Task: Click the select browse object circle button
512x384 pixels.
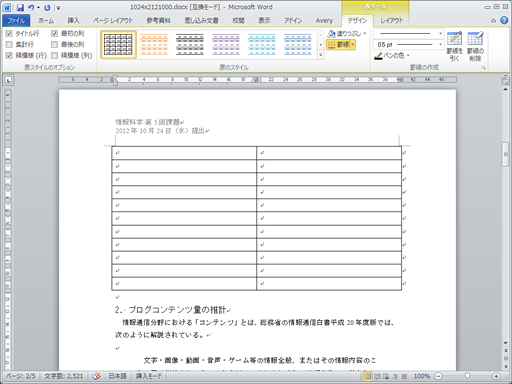Action: click(x=505, y=358)
